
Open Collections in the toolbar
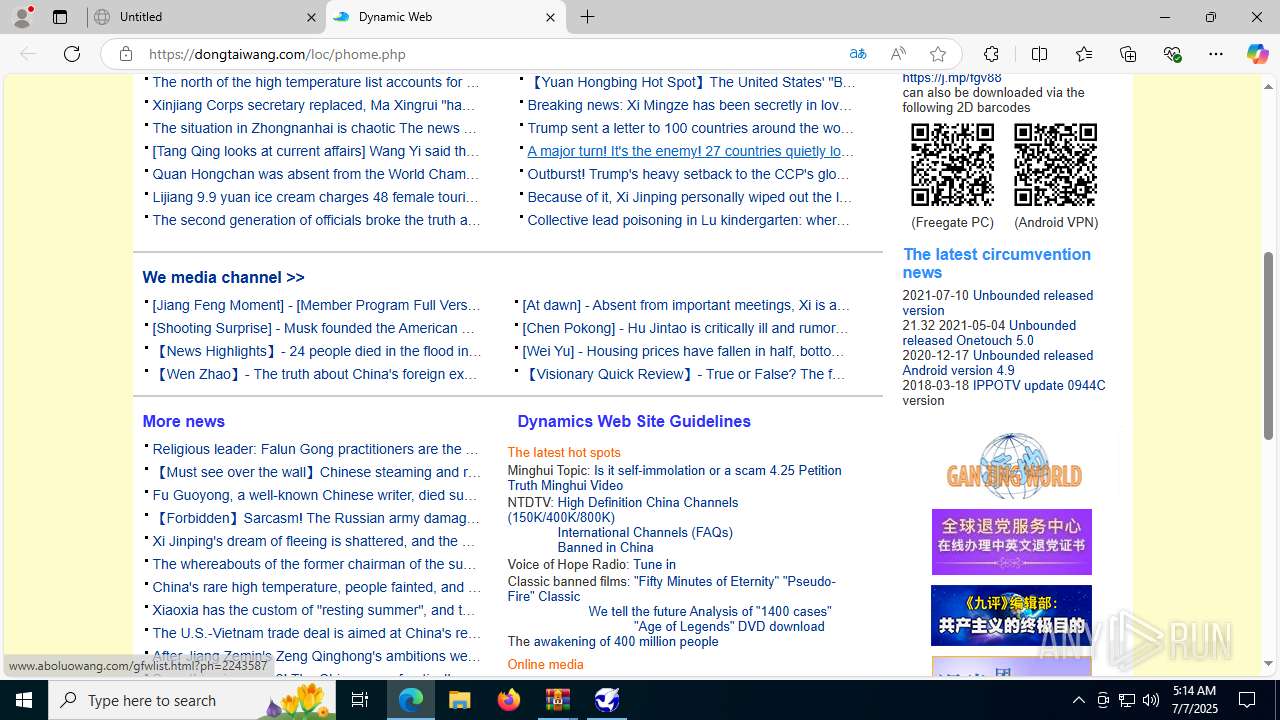pyautogui.click(x=1128, y=54)
